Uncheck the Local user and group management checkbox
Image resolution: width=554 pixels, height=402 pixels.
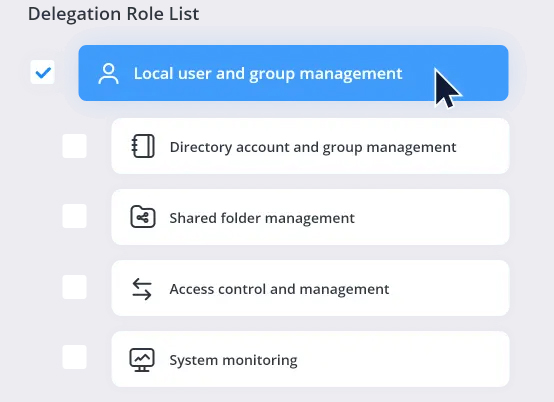[42, 72]
